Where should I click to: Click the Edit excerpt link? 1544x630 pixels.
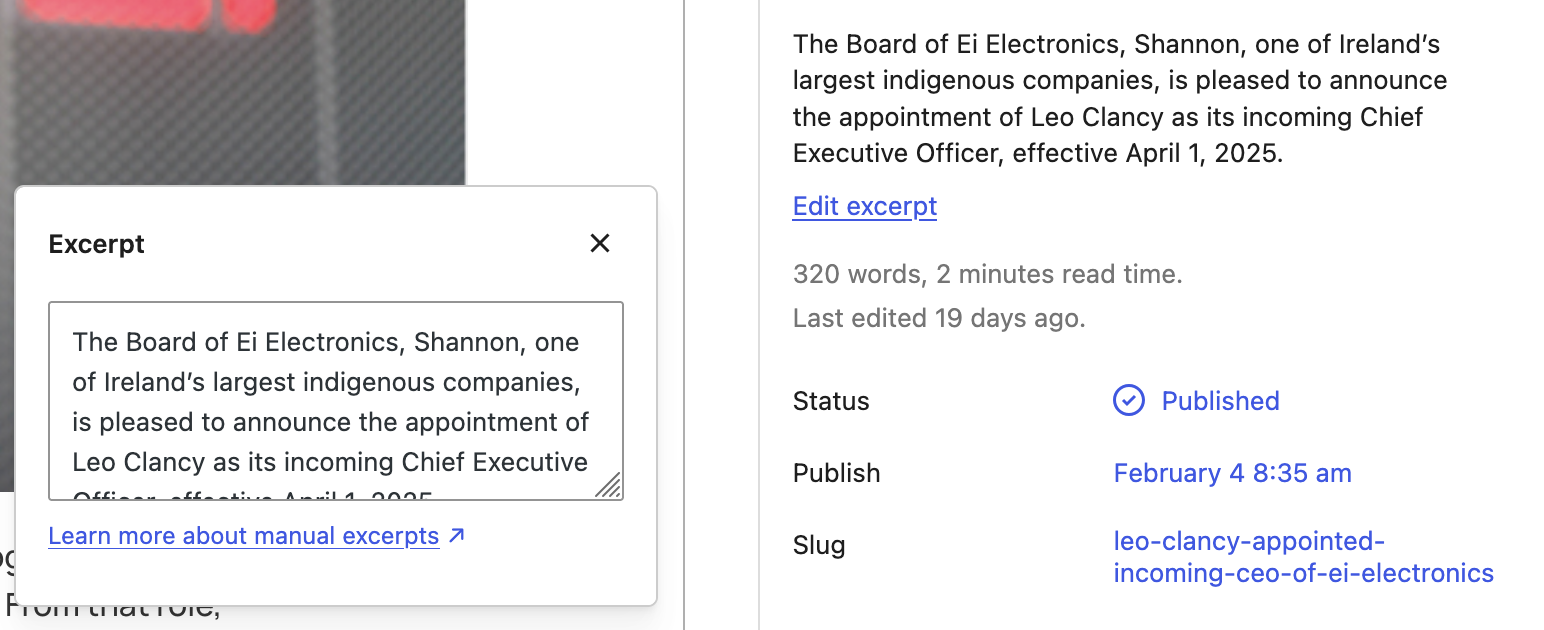pos(864,206)
